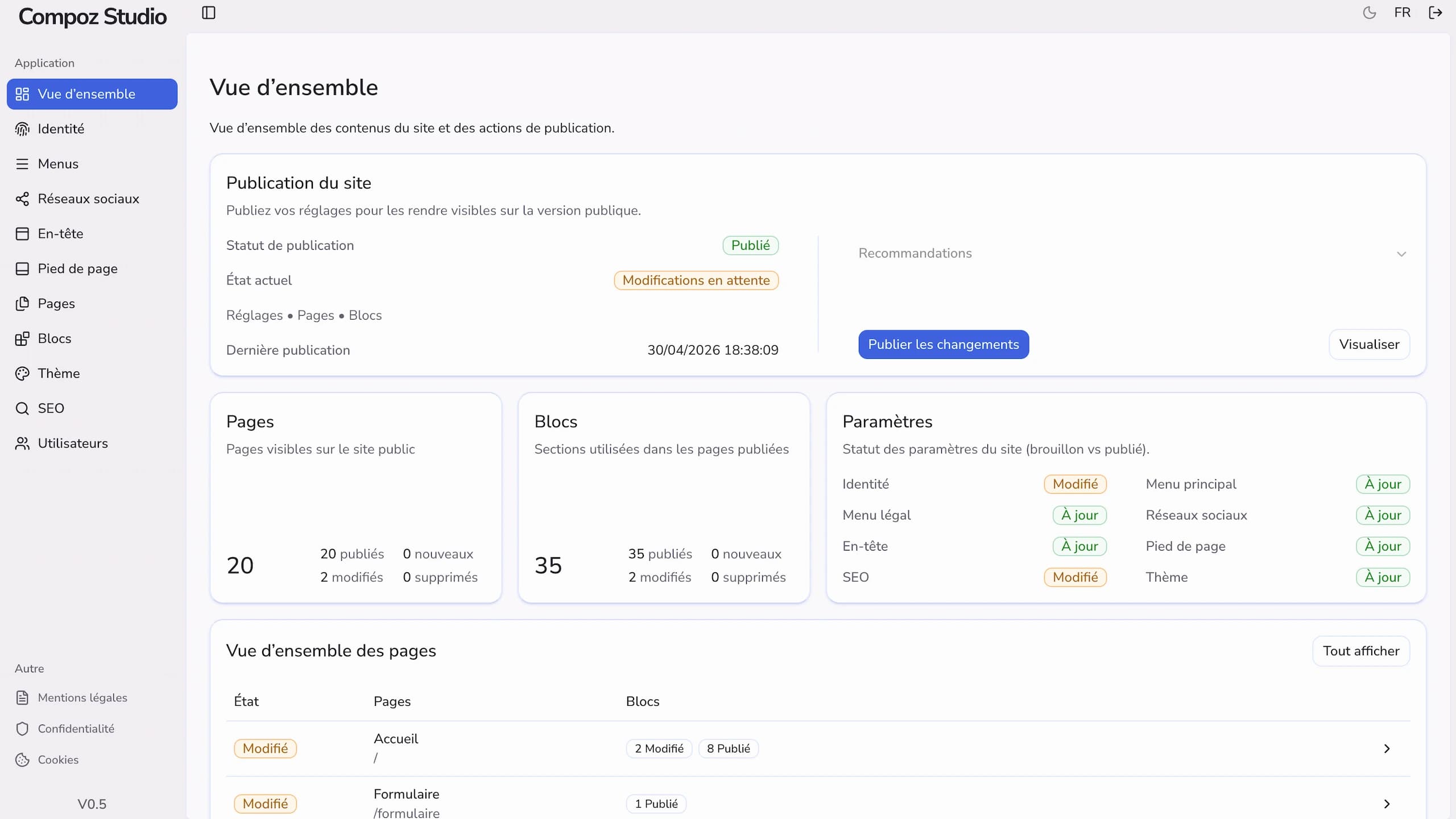Image resolution: width=1456 pixels, height=819 pixels.
Task: Click the Pied de page icon
Action: [22, 268]
